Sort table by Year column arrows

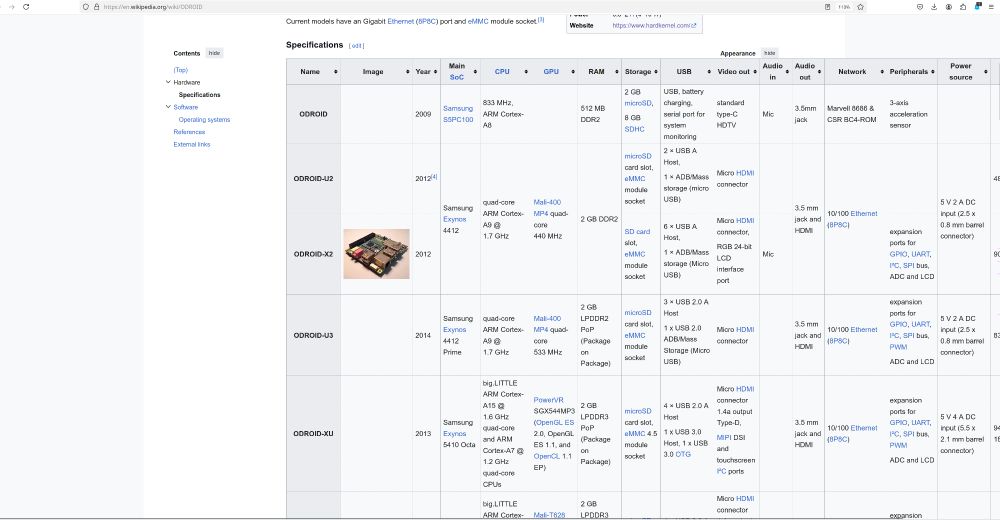436,71
